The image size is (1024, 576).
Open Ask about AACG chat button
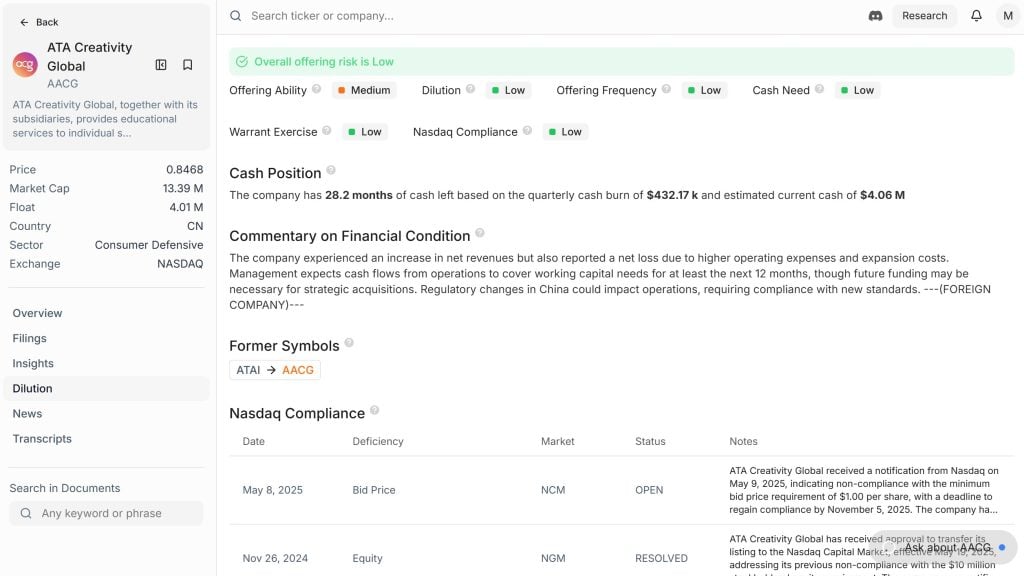click(x=946, y=547)
